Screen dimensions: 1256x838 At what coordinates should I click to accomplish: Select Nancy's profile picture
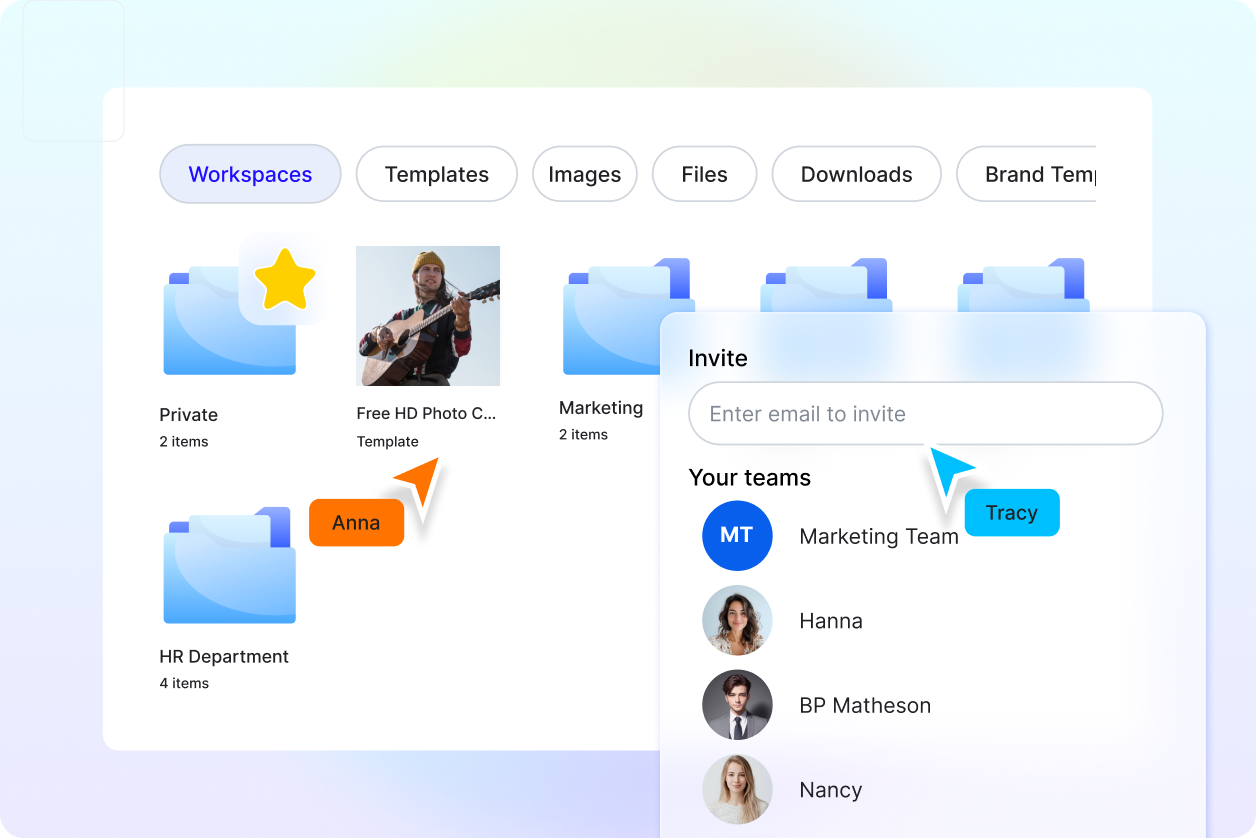[x=737, y=789]
